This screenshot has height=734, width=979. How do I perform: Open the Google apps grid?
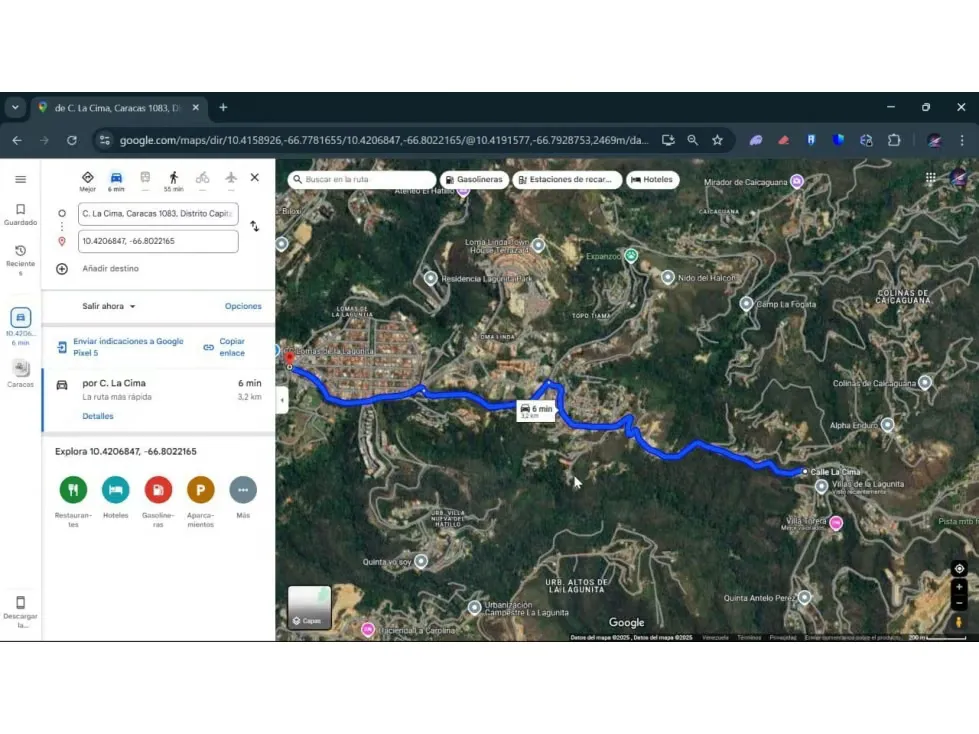coord(930,178)
